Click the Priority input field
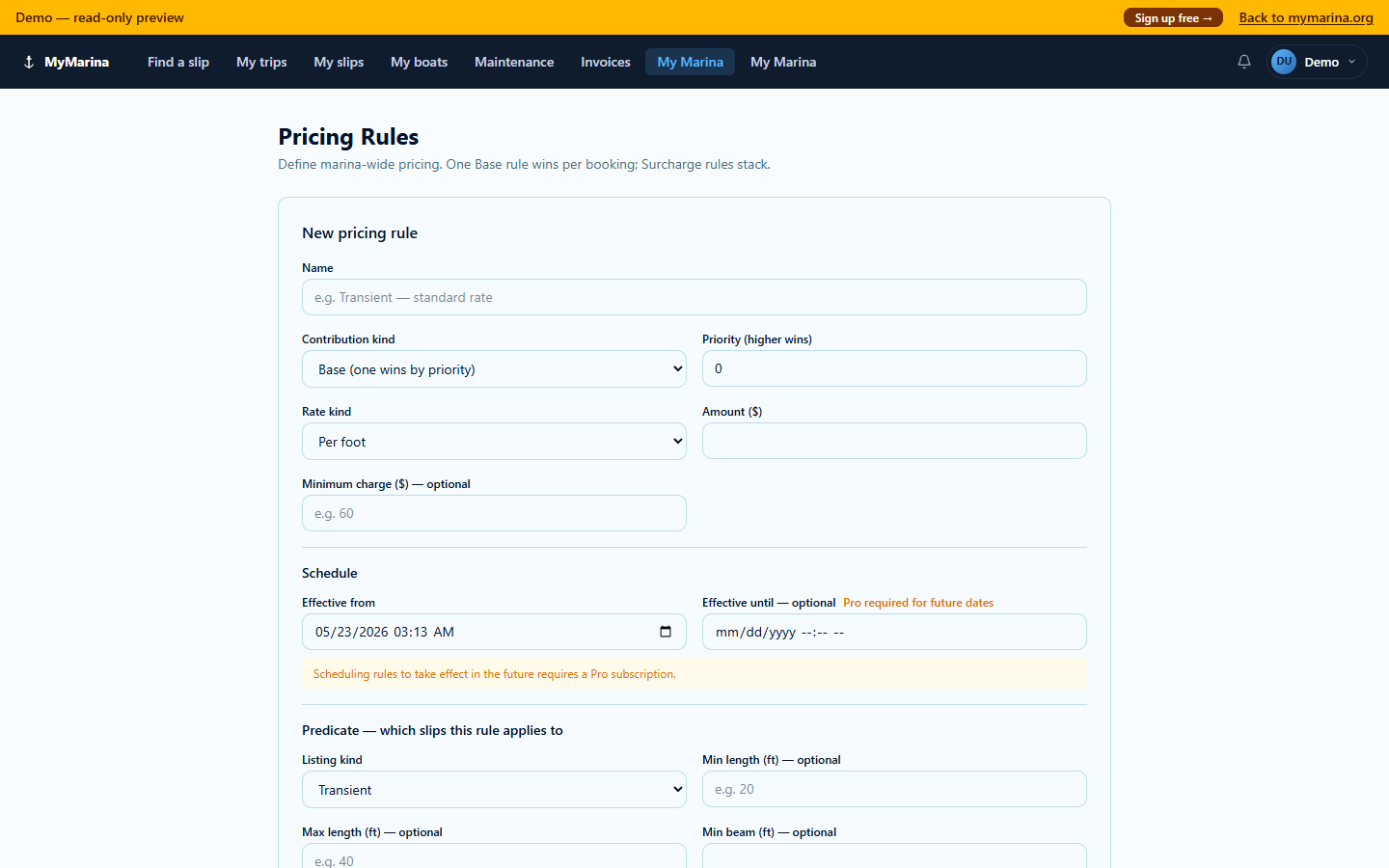Screen dimensions: 1389x868 pos(894,368)
